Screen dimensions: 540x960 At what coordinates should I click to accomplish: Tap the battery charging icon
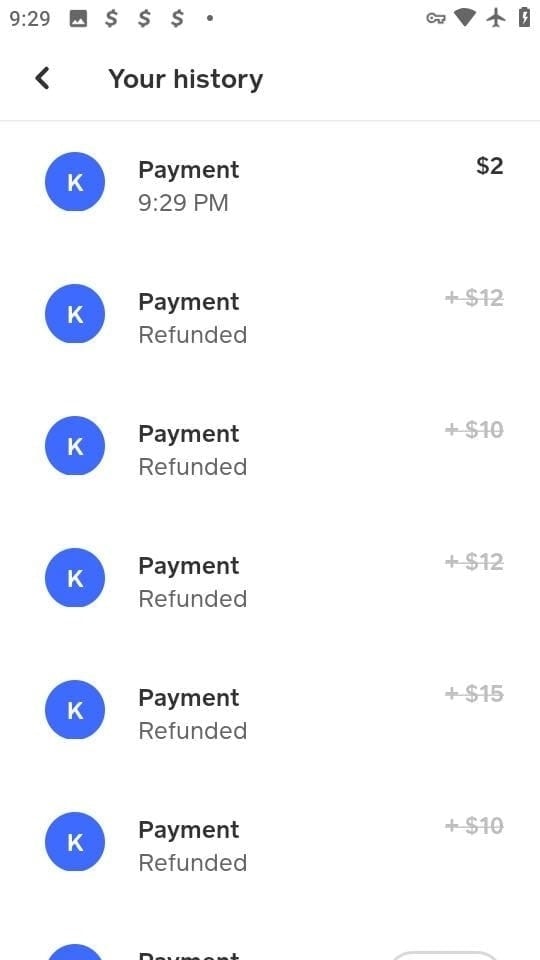524,18
